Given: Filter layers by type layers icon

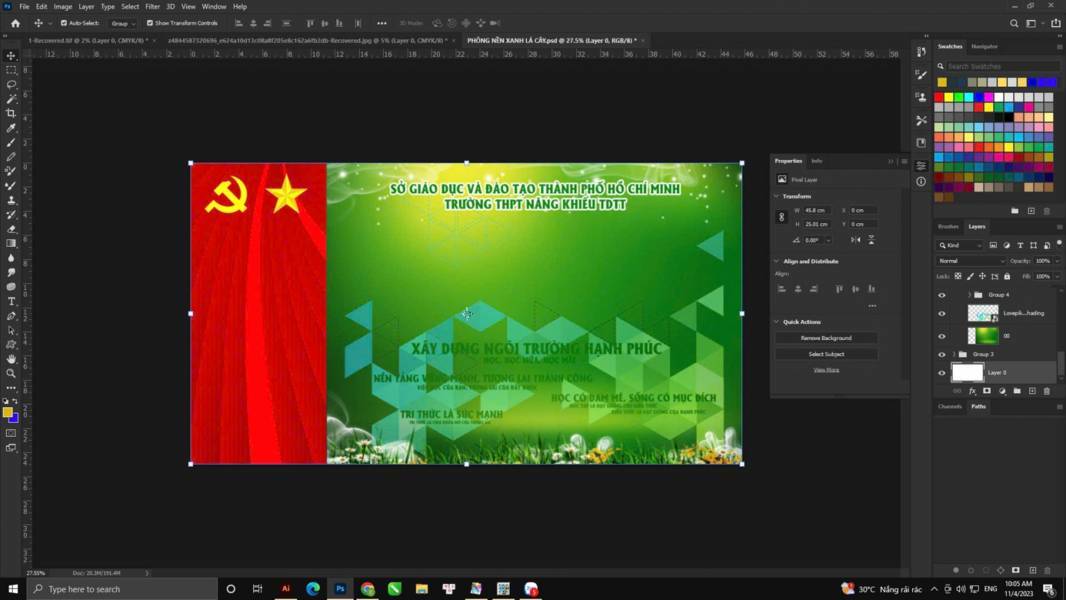Looking at the screenshot, I should (1020, 245).
